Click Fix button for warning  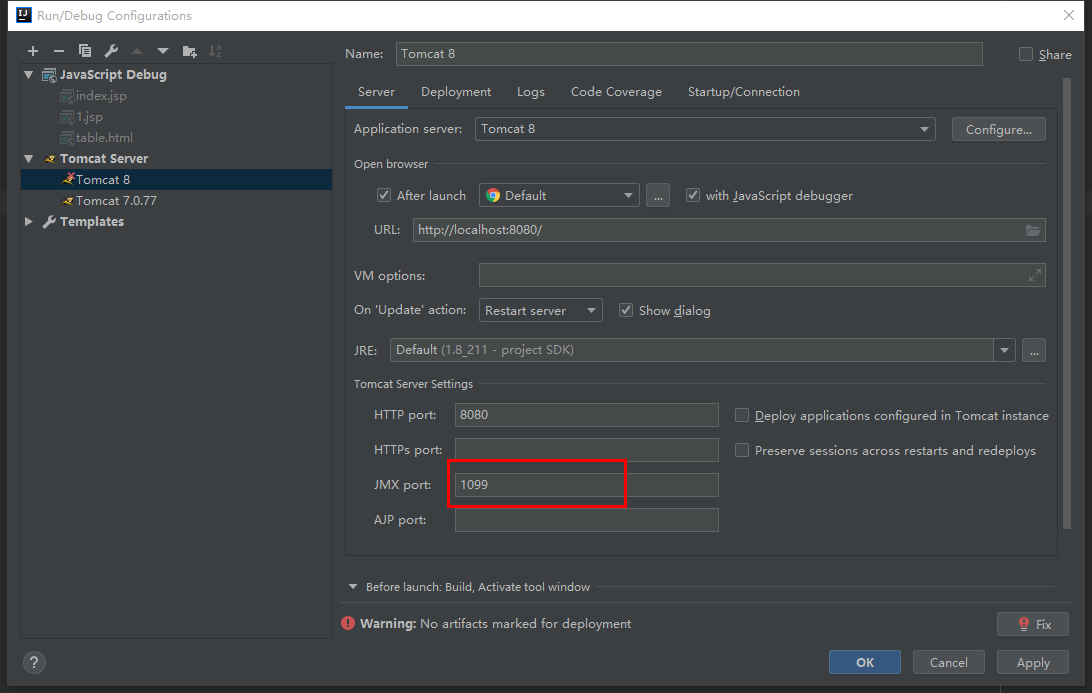[x=1033, y=624]
